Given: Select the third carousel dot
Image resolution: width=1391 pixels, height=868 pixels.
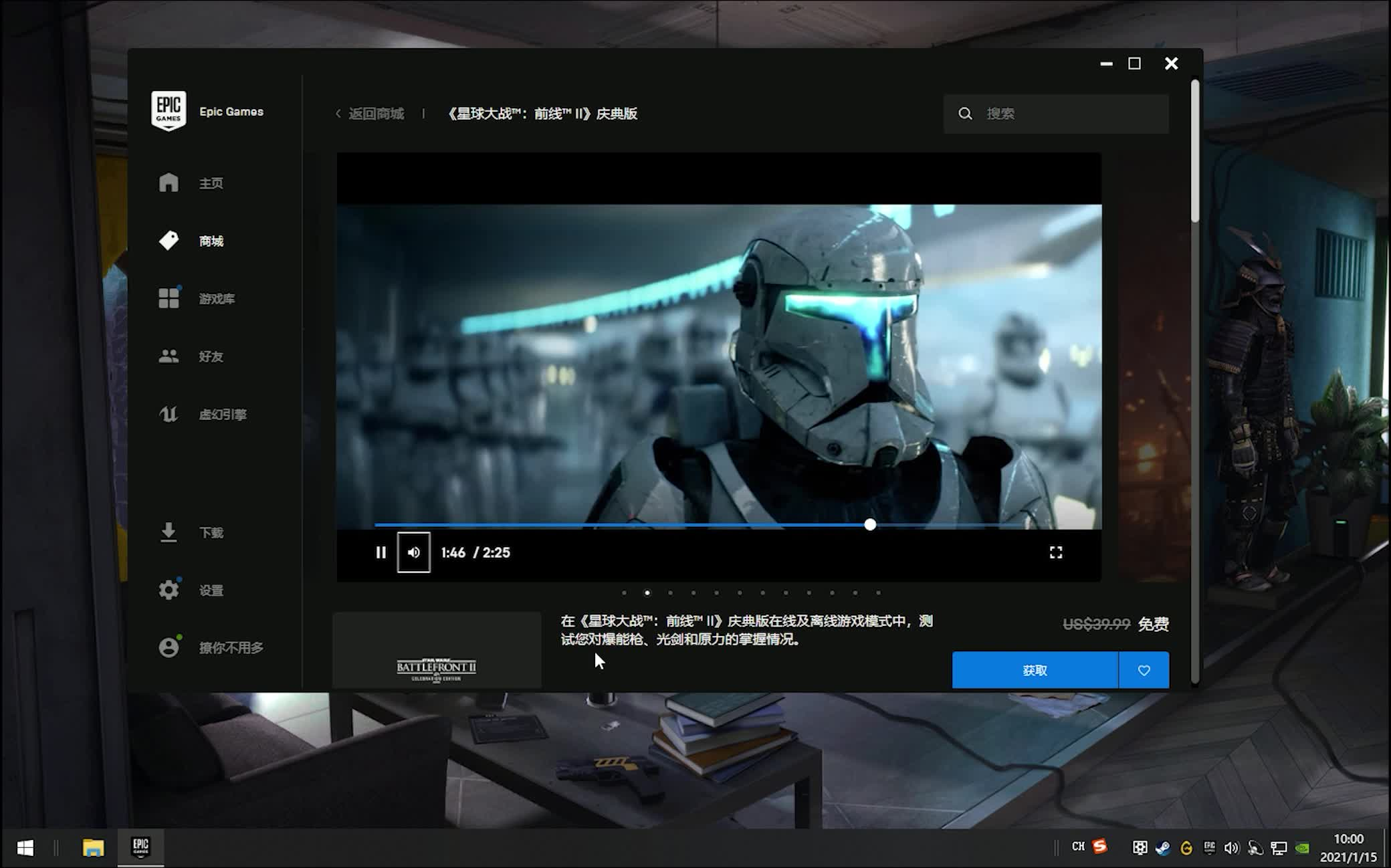Looking at the screenshot, I should point(670,592).
